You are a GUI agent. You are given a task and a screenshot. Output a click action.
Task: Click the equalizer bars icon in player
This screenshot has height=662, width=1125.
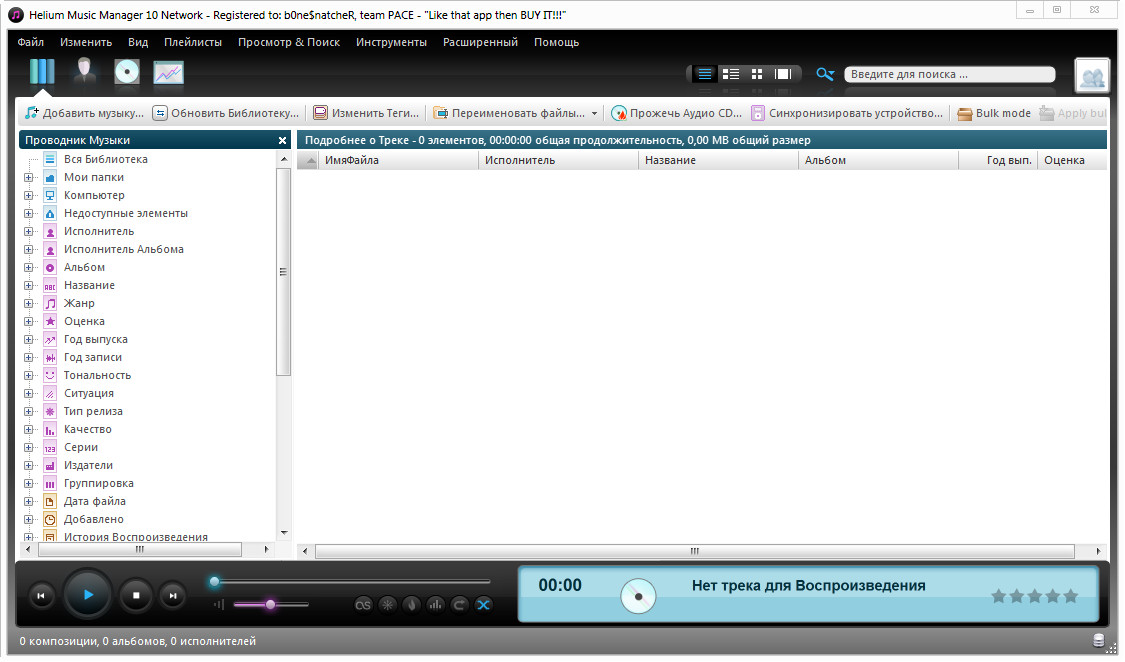(436, 604)
